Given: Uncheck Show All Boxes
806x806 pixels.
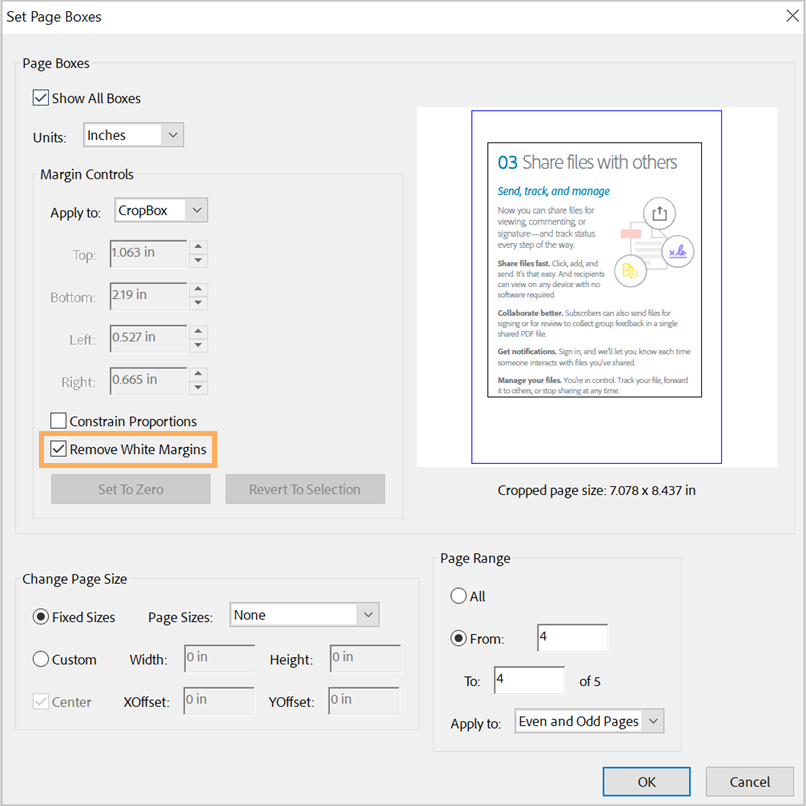Looking at the screenshot, I should (41, 98).
